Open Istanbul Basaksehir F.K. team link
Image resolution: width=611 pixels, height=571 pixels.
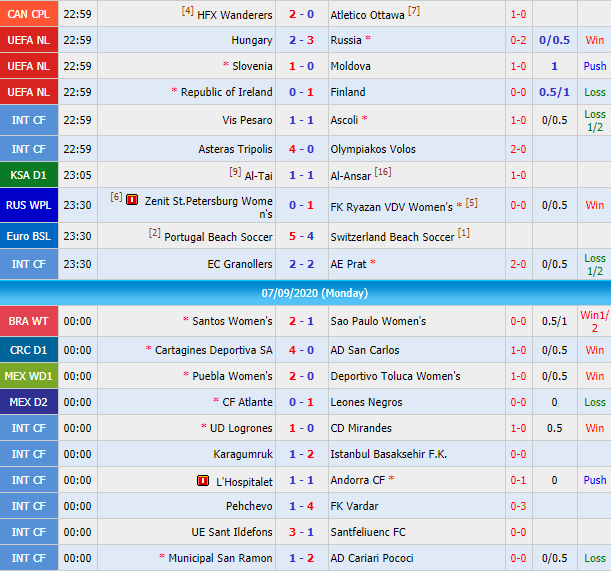coord(388,454)
